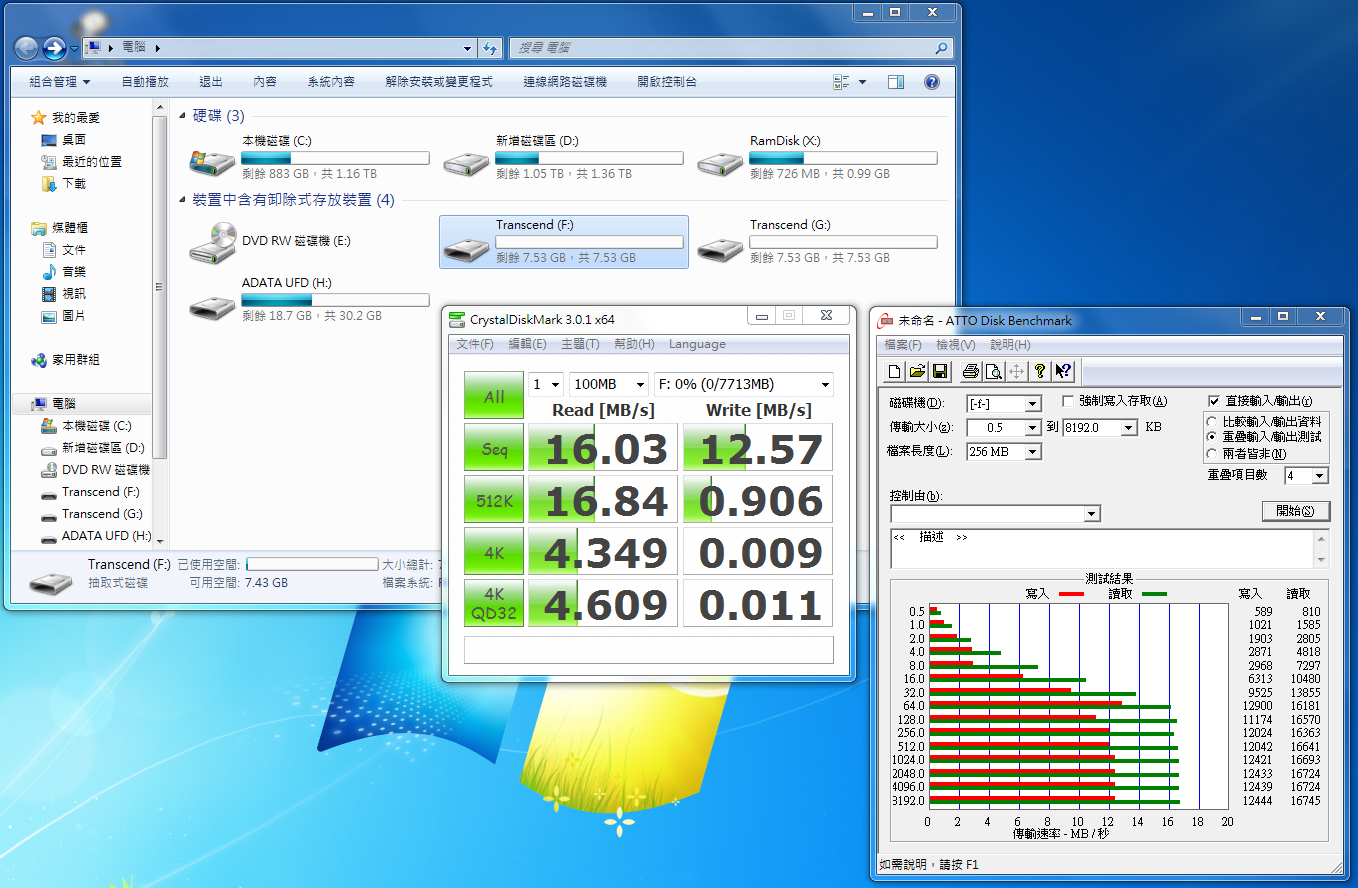Viewport: 1358px width, 888px height.
Task: Open 家用群組 in the sidebar
Action: click(x=76, y=360)
